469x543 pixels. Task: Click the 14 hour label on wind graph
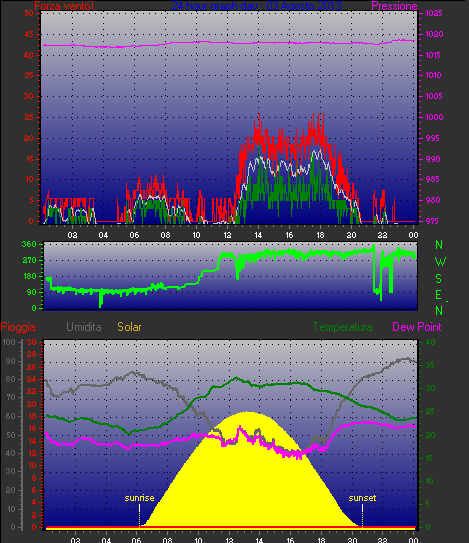(x=258, y=235)
